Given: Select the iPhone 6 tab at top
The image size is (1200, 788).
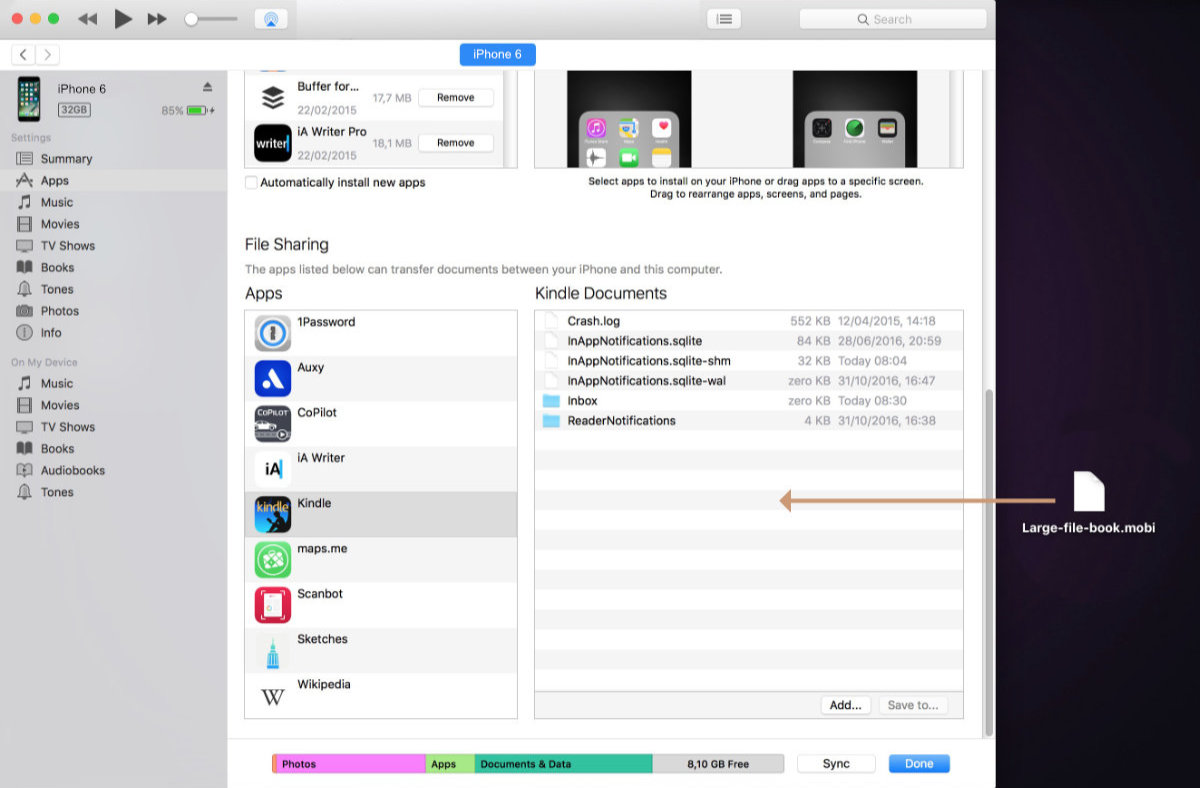Looking at the screenshot, I should tap(497, 55).
